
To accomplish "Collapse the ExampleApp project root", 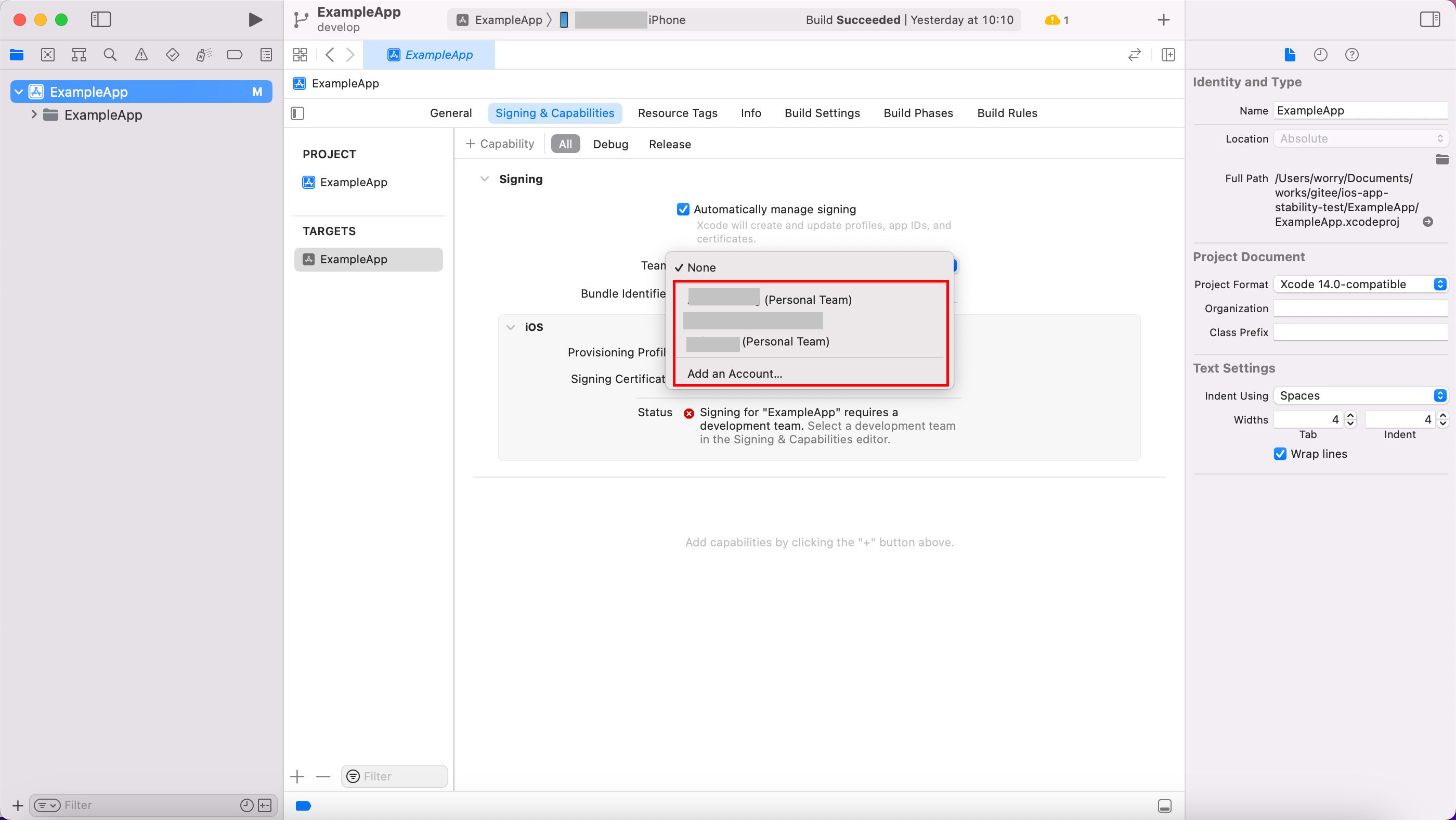I will click(19, 92).
